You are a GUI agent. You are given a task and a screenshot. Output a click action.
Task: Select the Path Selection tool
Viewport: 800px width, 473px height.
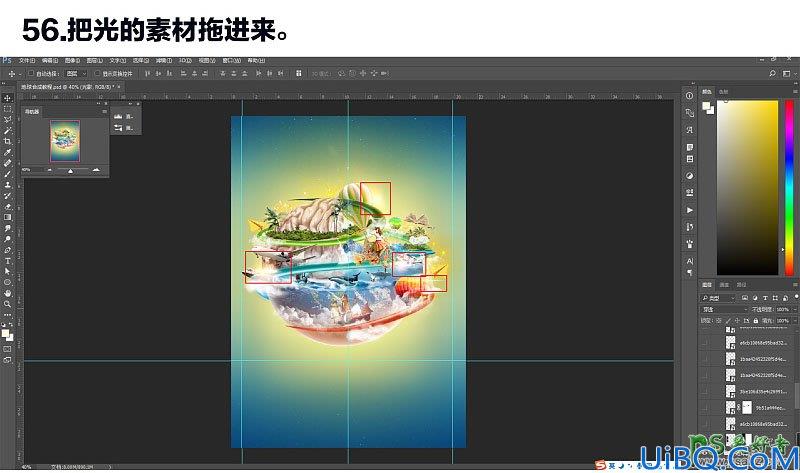tap(7, 271)
